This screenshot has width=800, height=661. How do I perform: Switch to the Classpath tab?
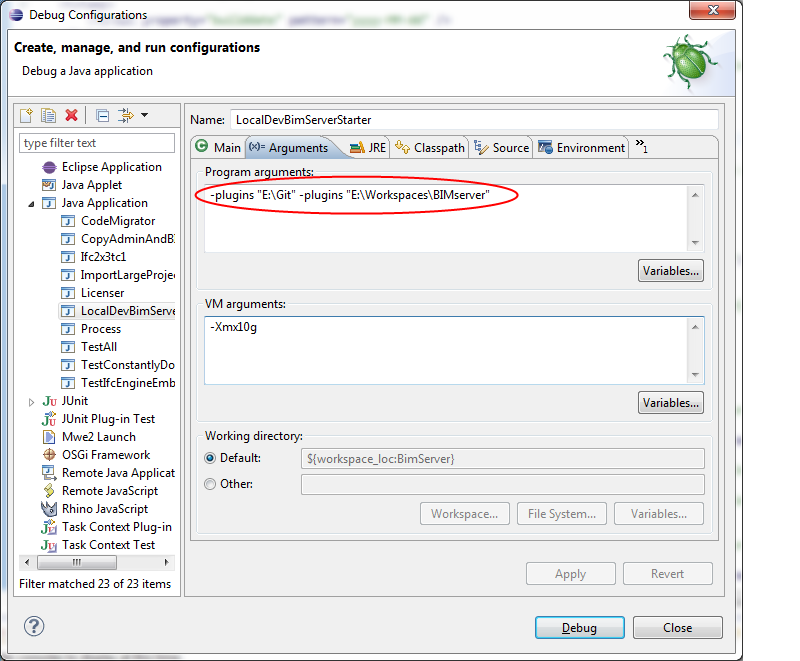pos(430,147)
